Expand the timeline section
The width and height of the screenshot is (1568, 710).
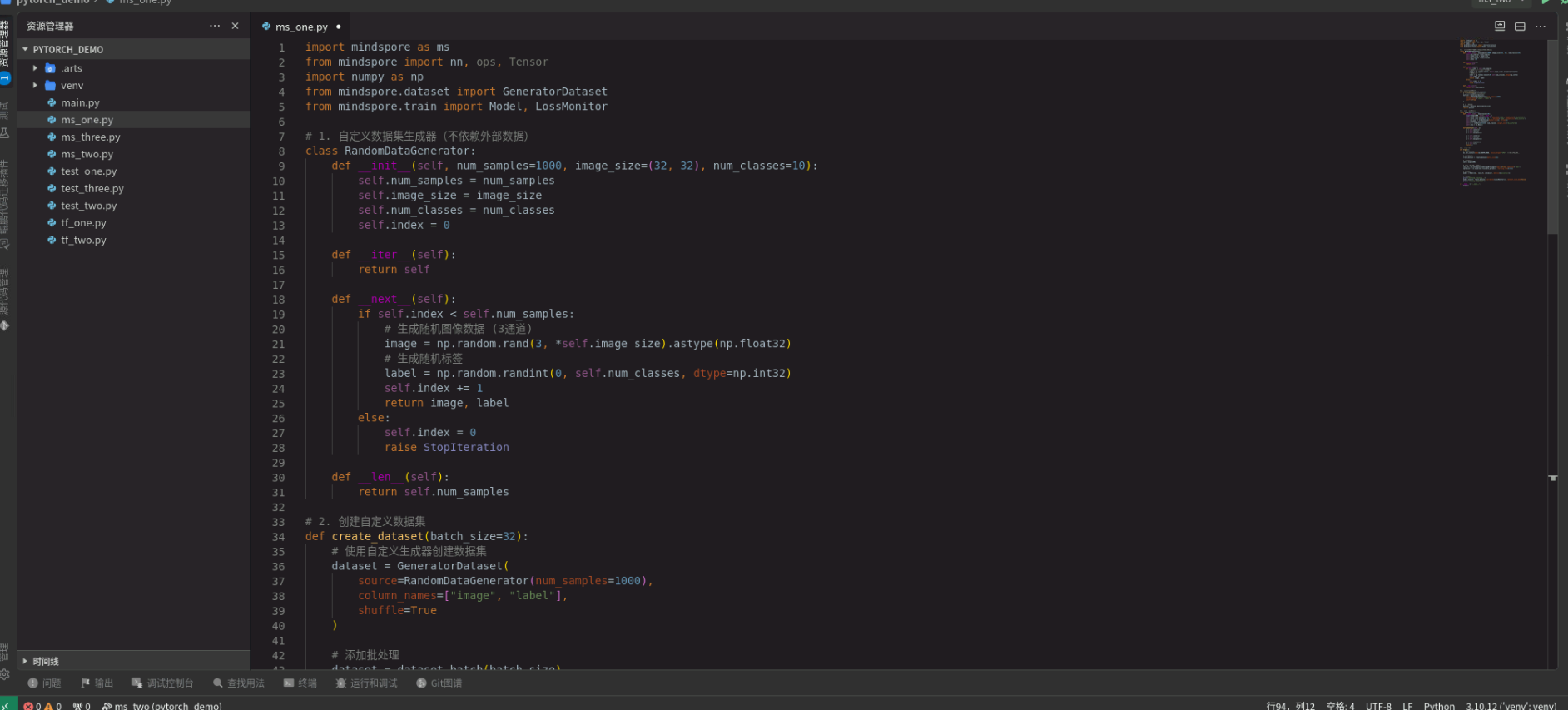[x=133, y=662]
